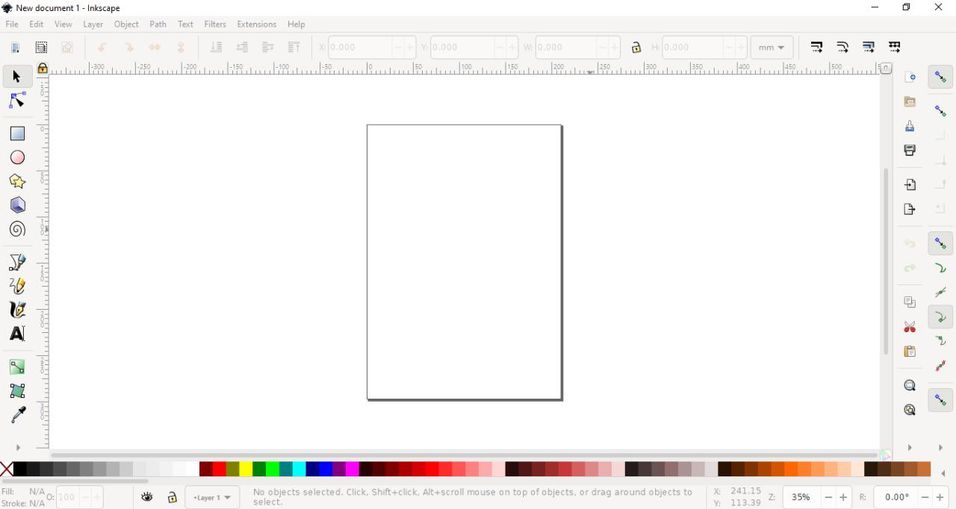Open the Filters menu

tap(215, 24)
